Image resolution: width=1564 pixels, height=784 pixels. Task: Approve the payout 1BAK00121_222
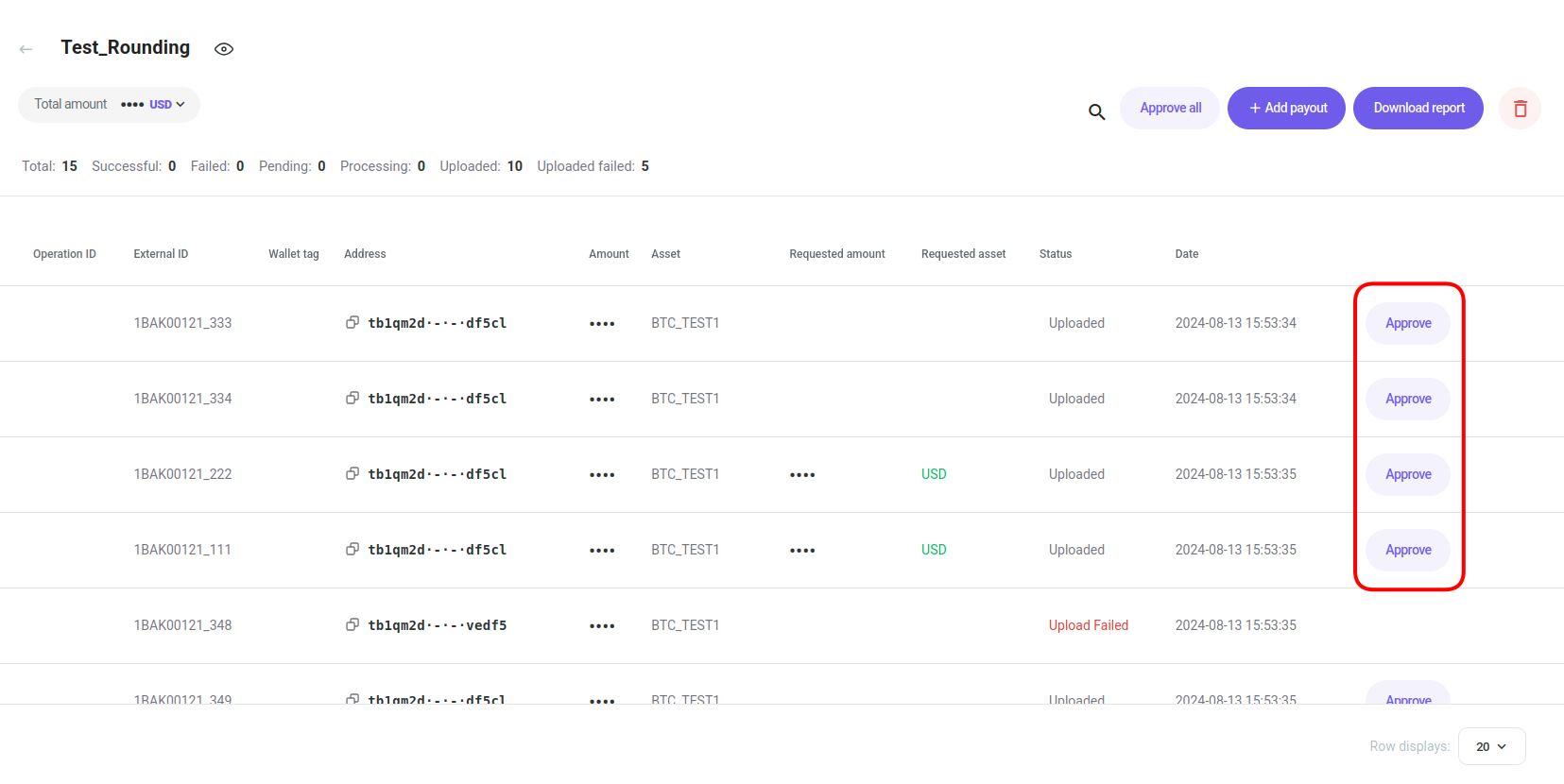tap(1407, 474)
